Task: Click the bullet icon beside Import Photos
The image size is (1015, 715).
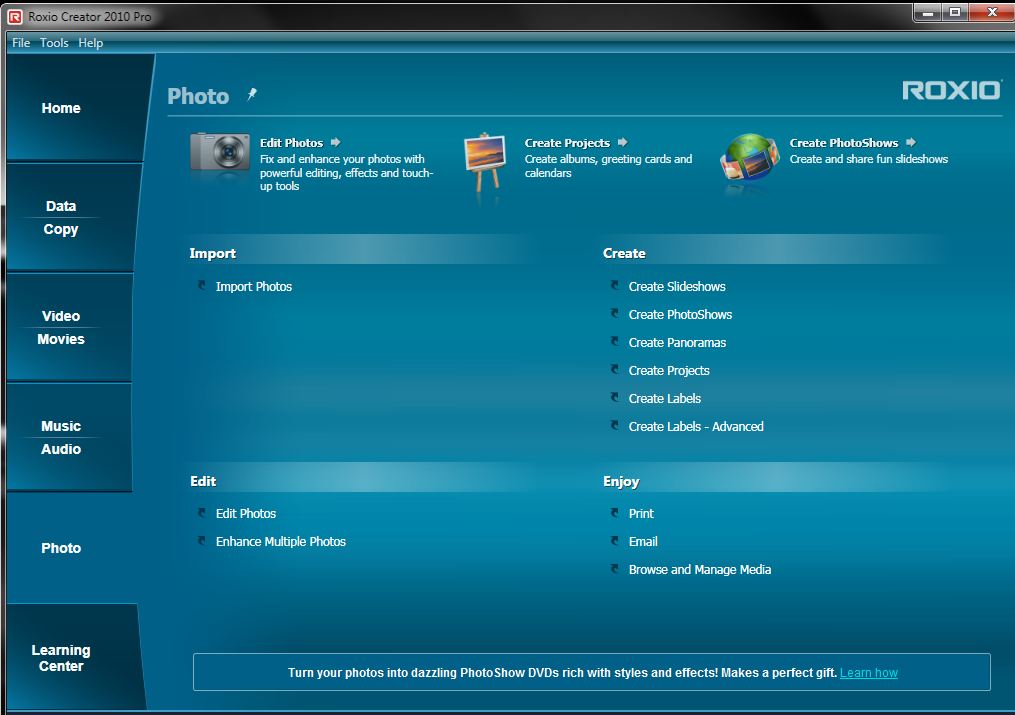Action: 201,285
